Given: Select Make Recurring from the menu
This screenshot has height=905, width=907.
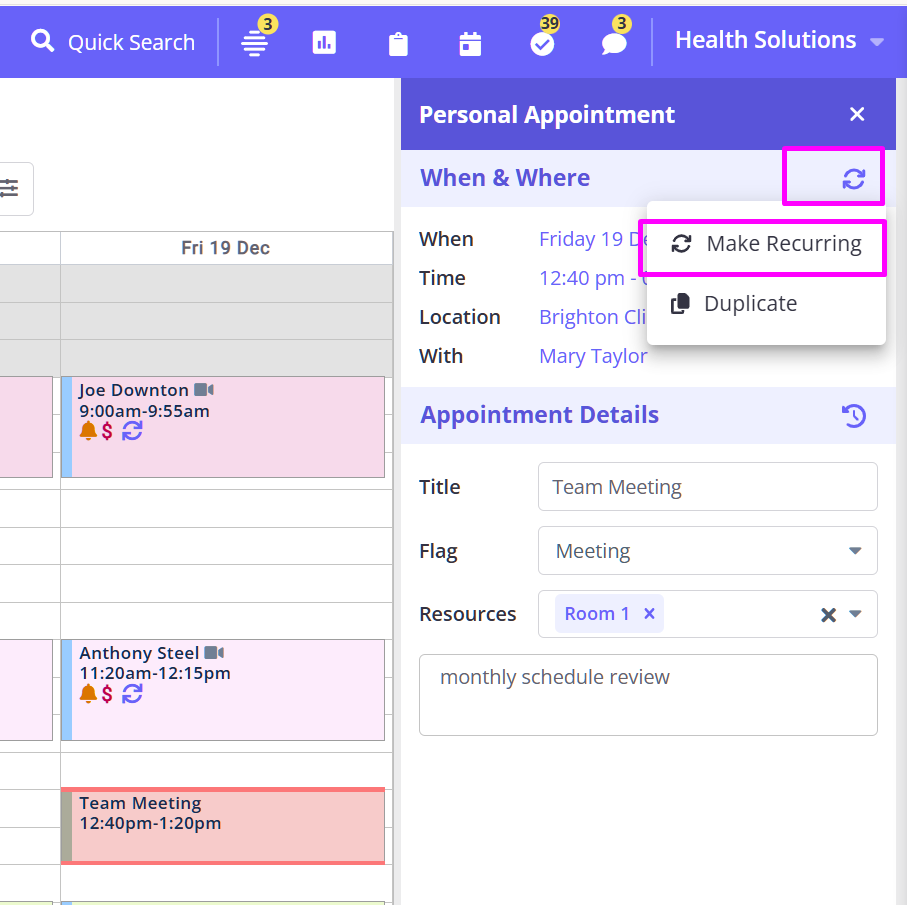Looking at the screenshot, I should point(765,244).
